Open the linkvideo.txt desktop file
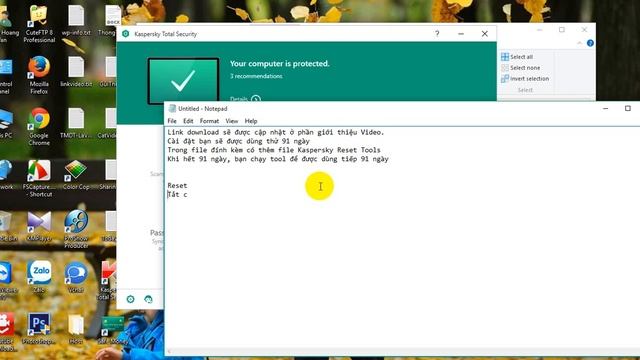 (x=76, y=72)
